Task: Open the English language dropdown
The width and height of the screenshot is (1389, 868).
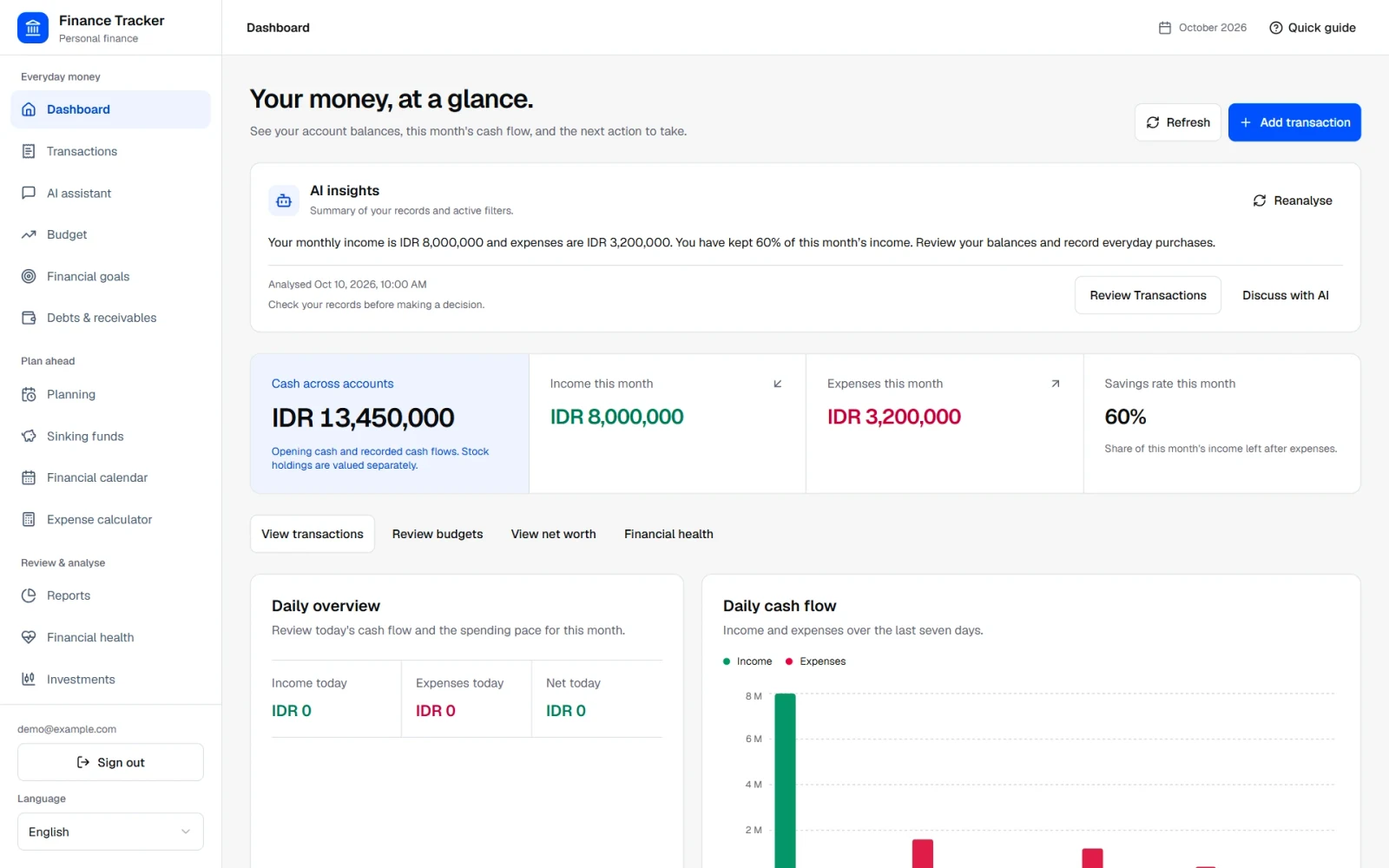Action: click(110, 832)
